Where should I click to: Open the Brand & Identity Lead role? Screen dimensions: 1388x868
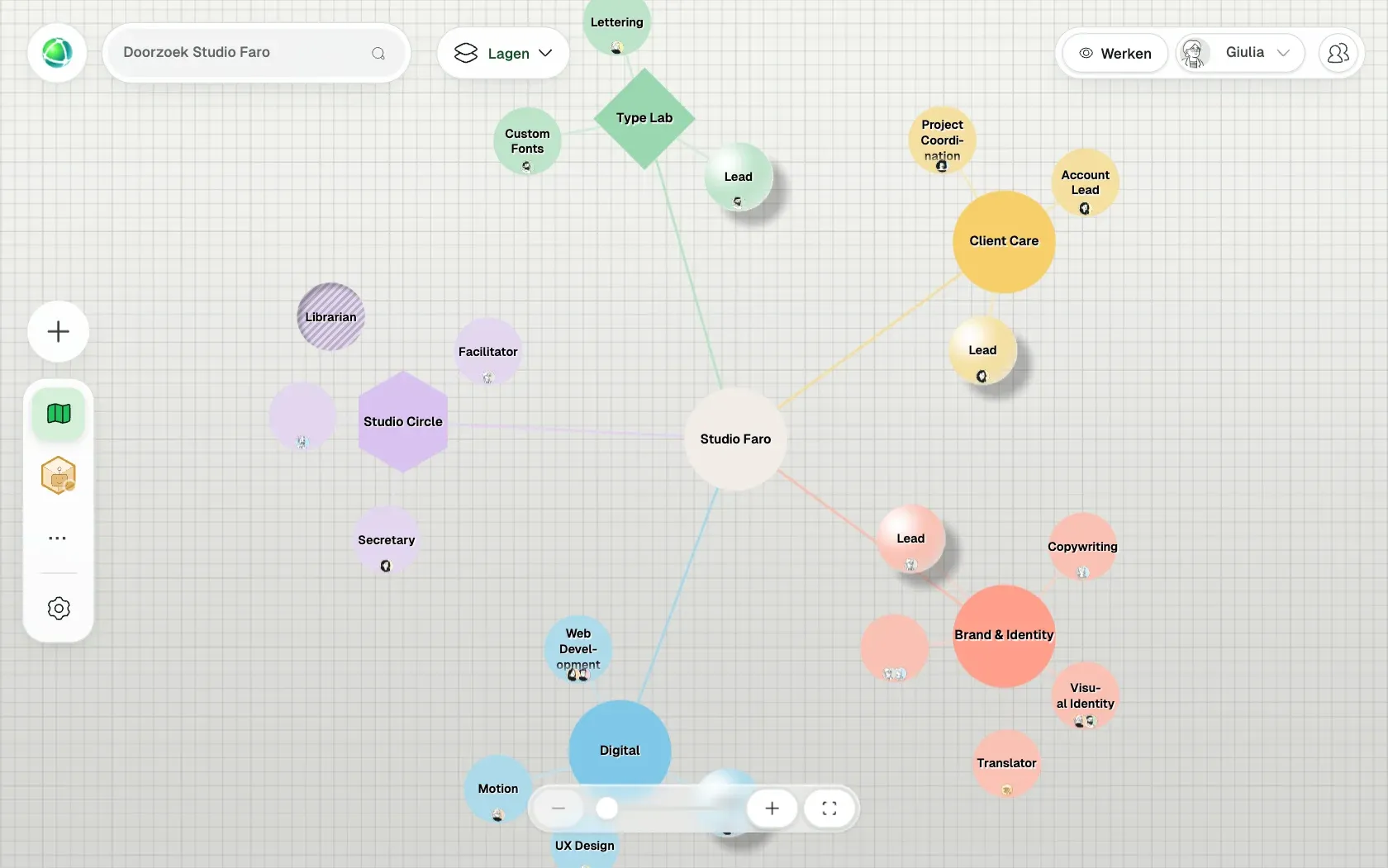(x=910, y=538)
